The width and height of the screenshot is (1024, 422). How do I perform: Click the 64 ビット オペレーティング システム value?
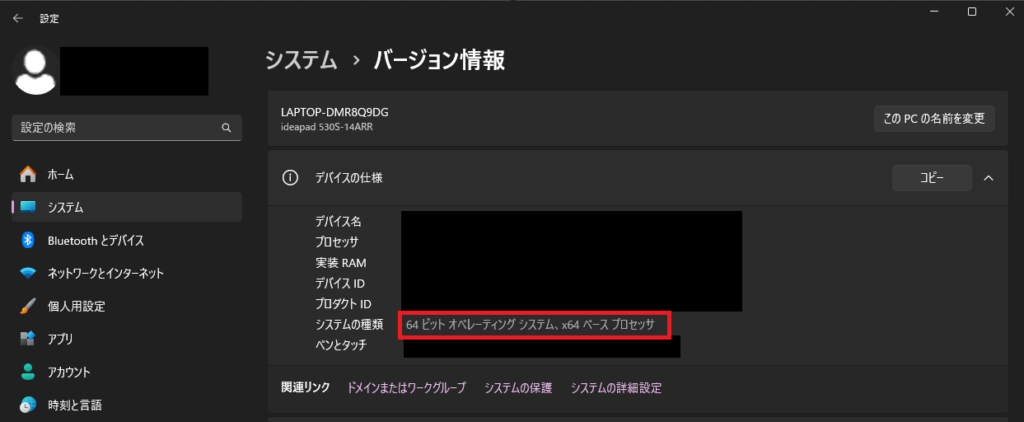530,325
